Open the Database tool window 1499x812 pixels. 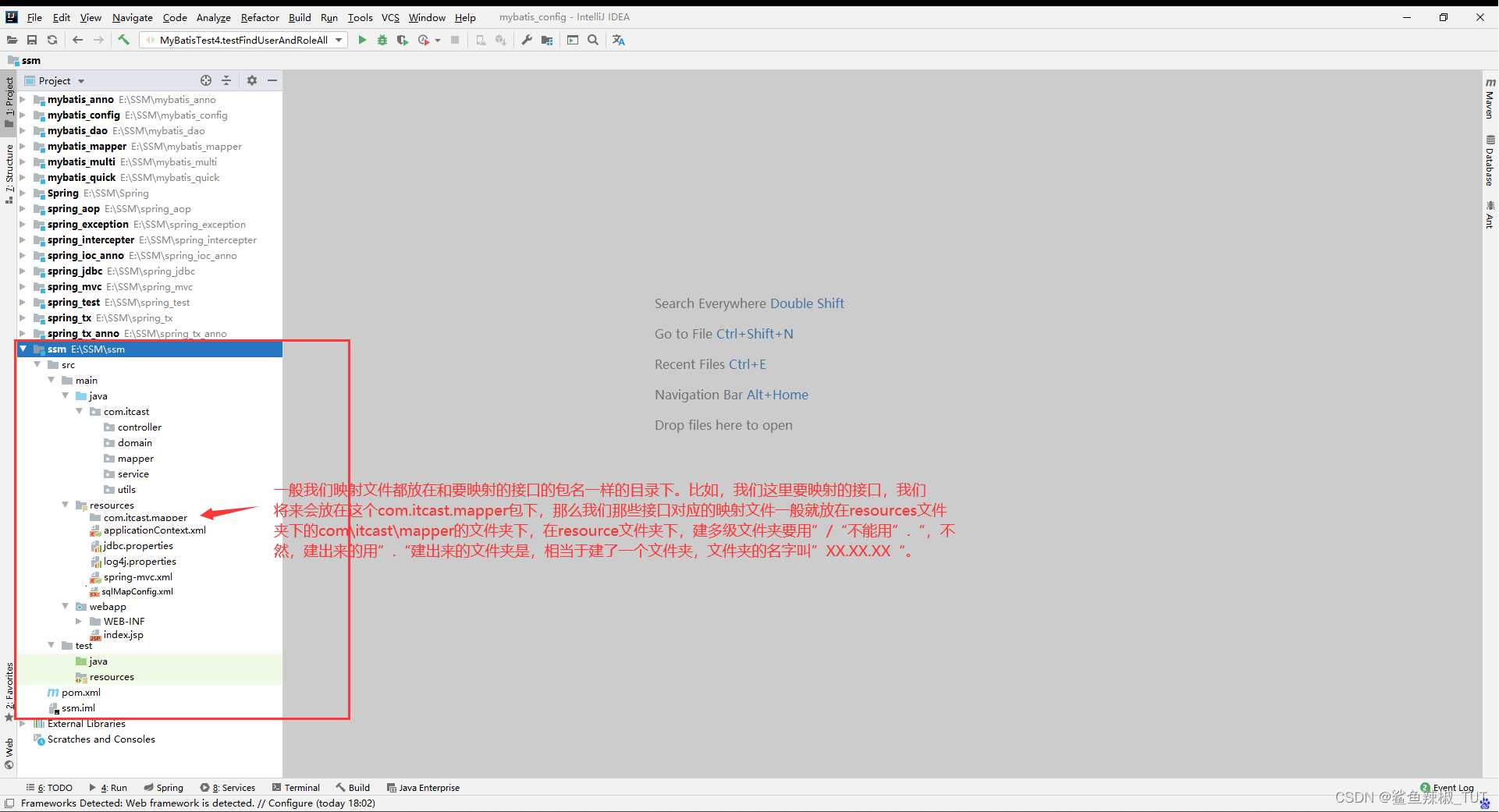[1490, 161]
